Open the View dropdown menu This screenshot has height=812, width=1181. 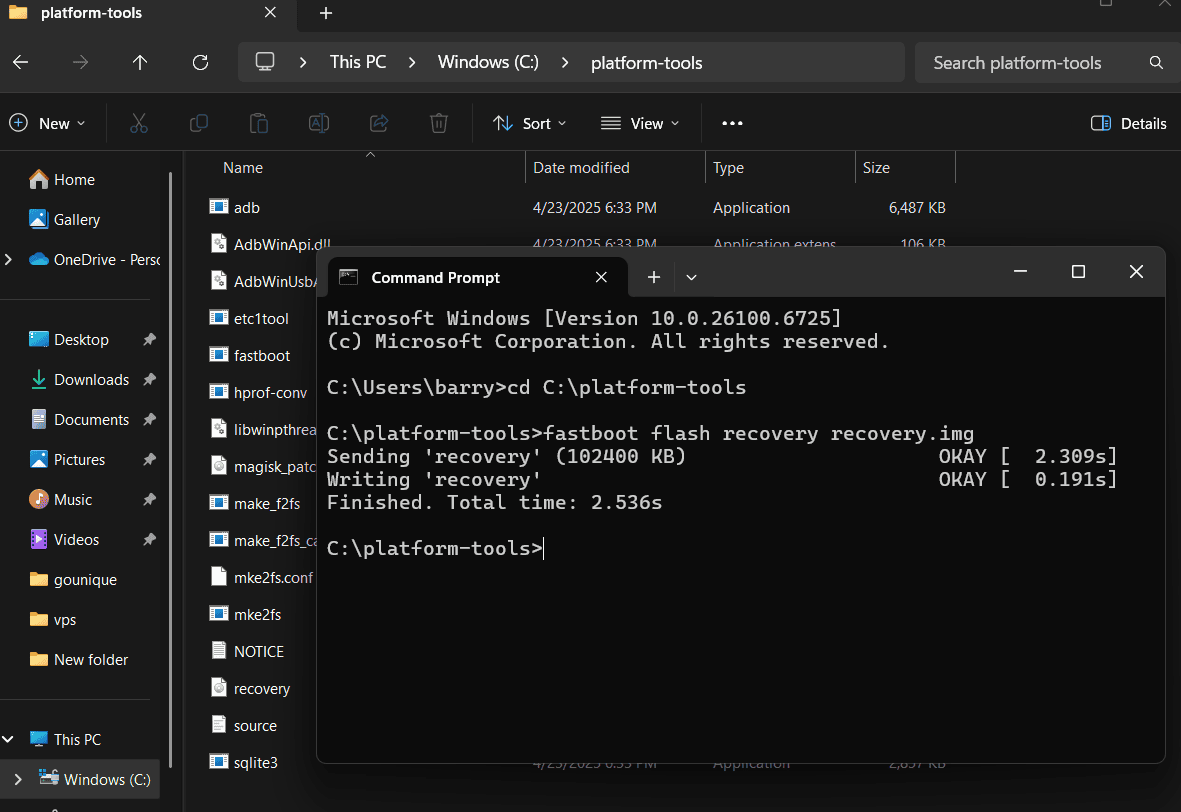(x=640, y=124)
